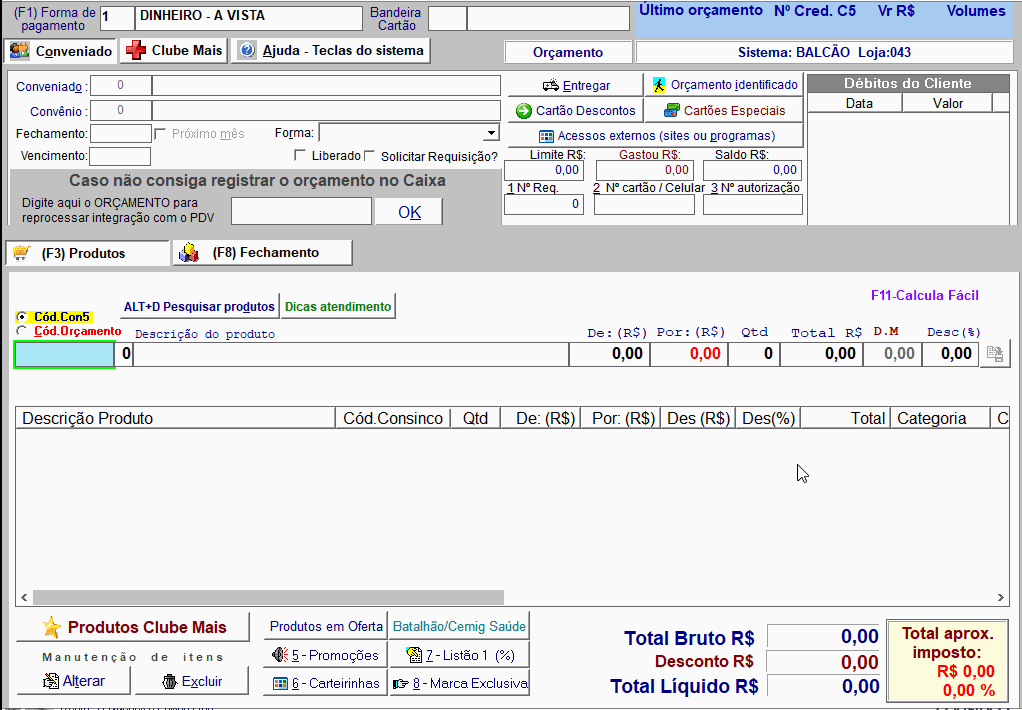Select the Cód.Orçamento radio button

pyautogui.click(x=22, y=331)
